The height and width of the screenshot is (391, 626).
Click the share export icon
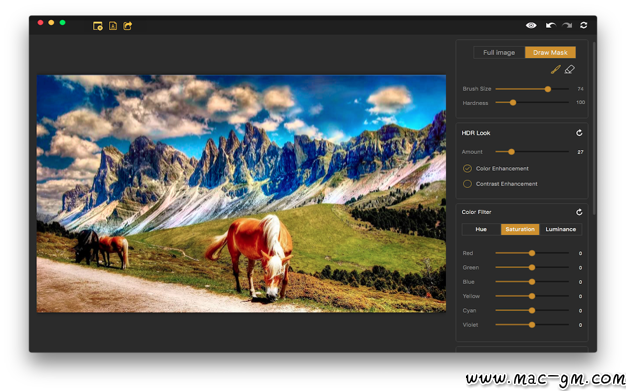[128, 26]
